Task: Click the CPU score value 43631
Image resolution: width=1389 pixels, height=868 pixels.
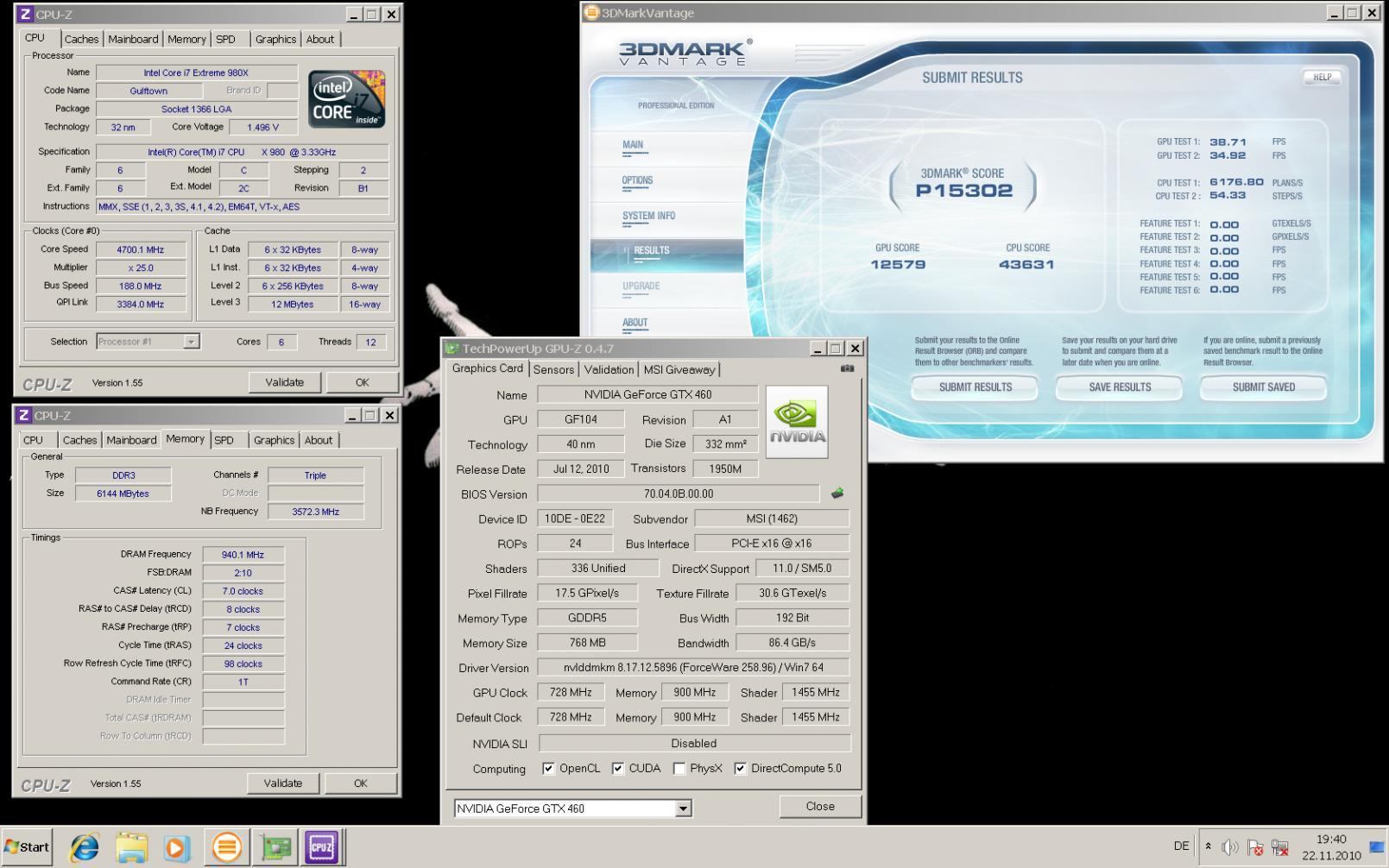Action: pos(1026,265)
